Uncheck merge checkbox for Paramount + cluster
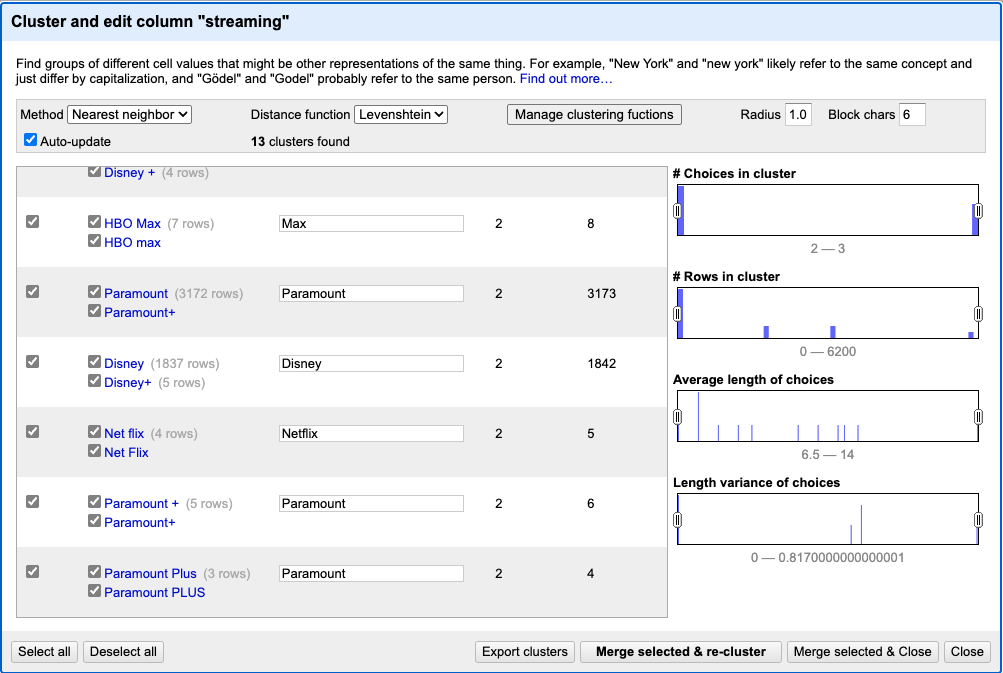This screenshot has height=673, width=1003. pos(33,502)
